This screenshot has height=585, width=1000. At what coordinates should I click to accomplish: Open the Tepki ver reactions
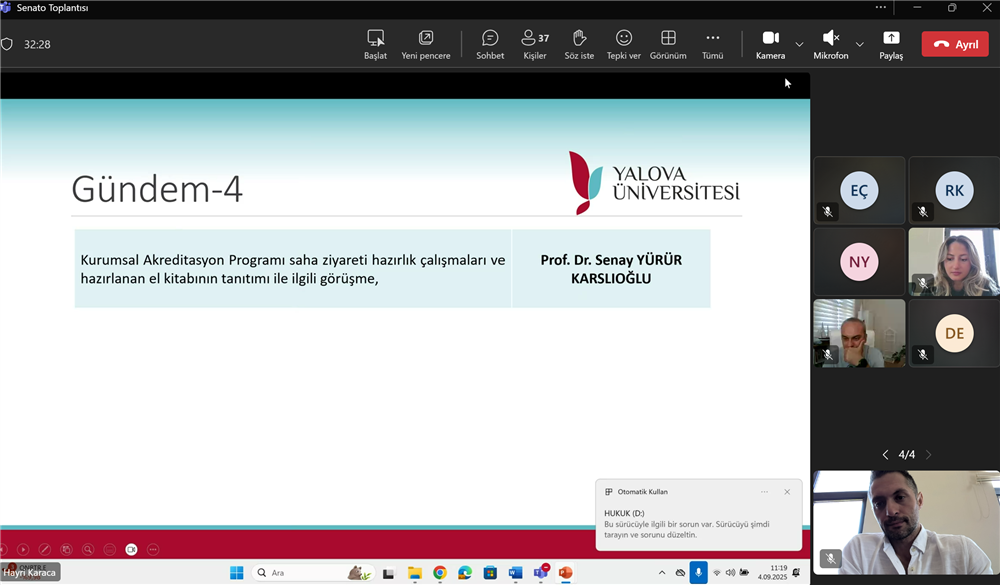(x=624, y=45)
